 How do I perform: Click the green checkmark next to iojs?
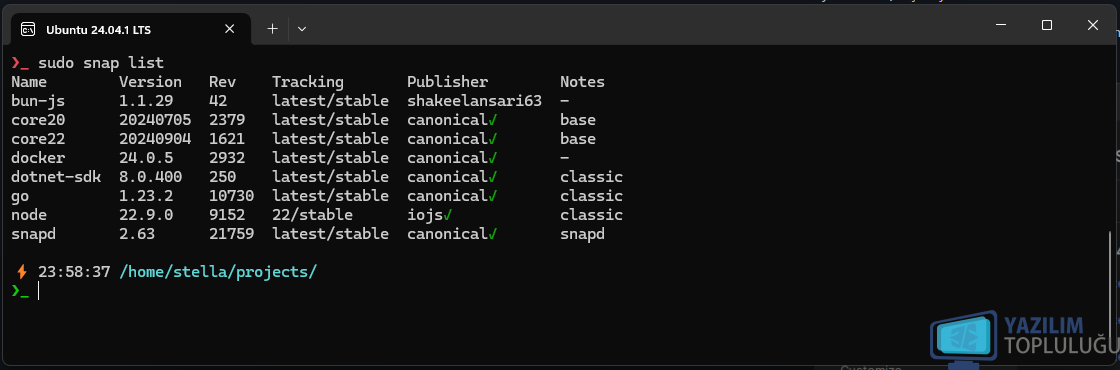click(447, 214)
